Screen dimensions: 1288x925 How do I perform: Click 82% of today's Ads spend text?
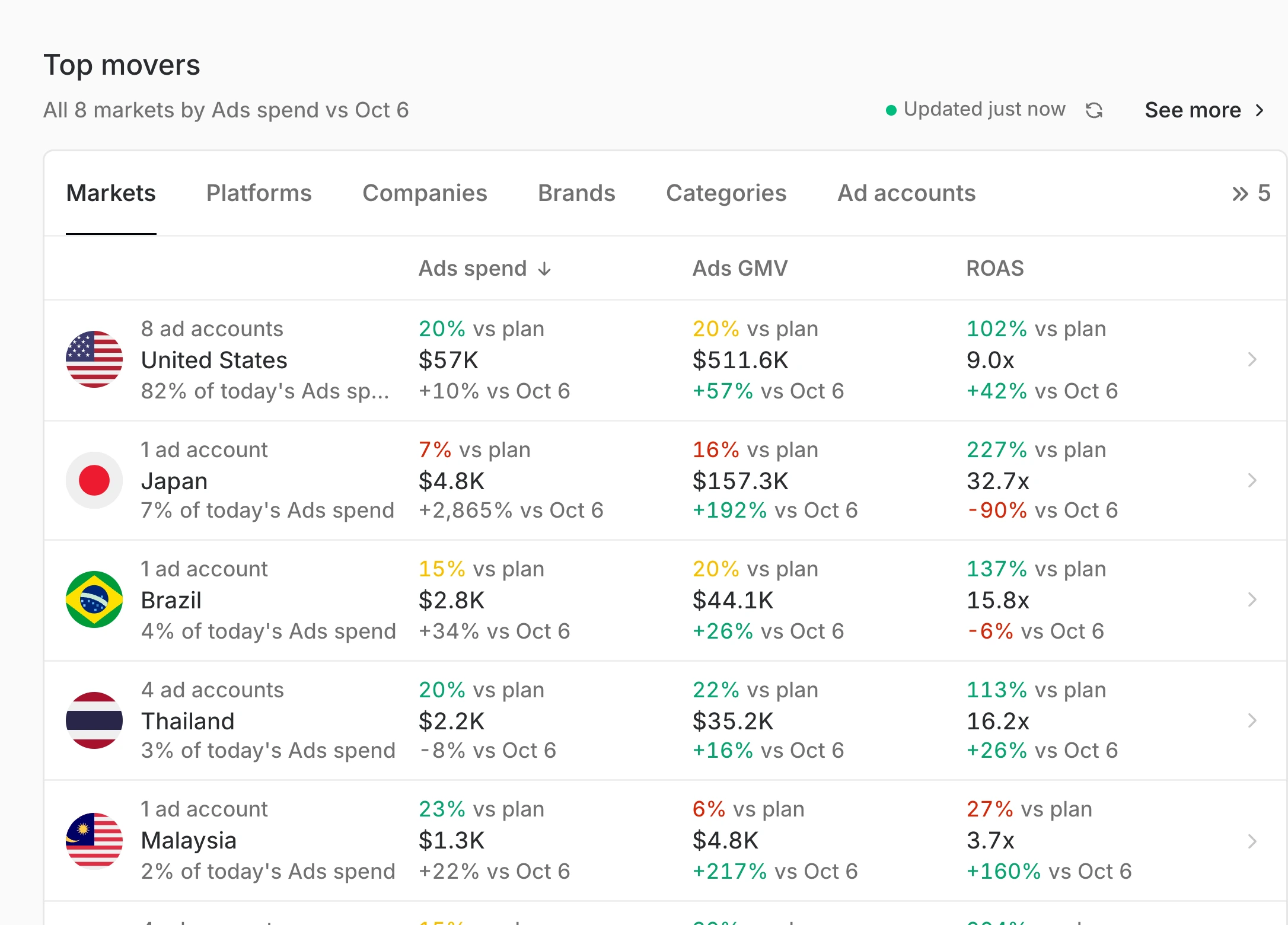click(x=264, y=391)
